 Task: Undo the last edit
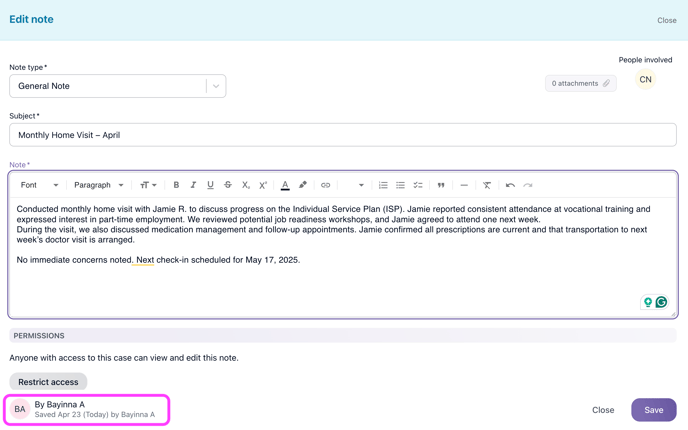point(510,185)
